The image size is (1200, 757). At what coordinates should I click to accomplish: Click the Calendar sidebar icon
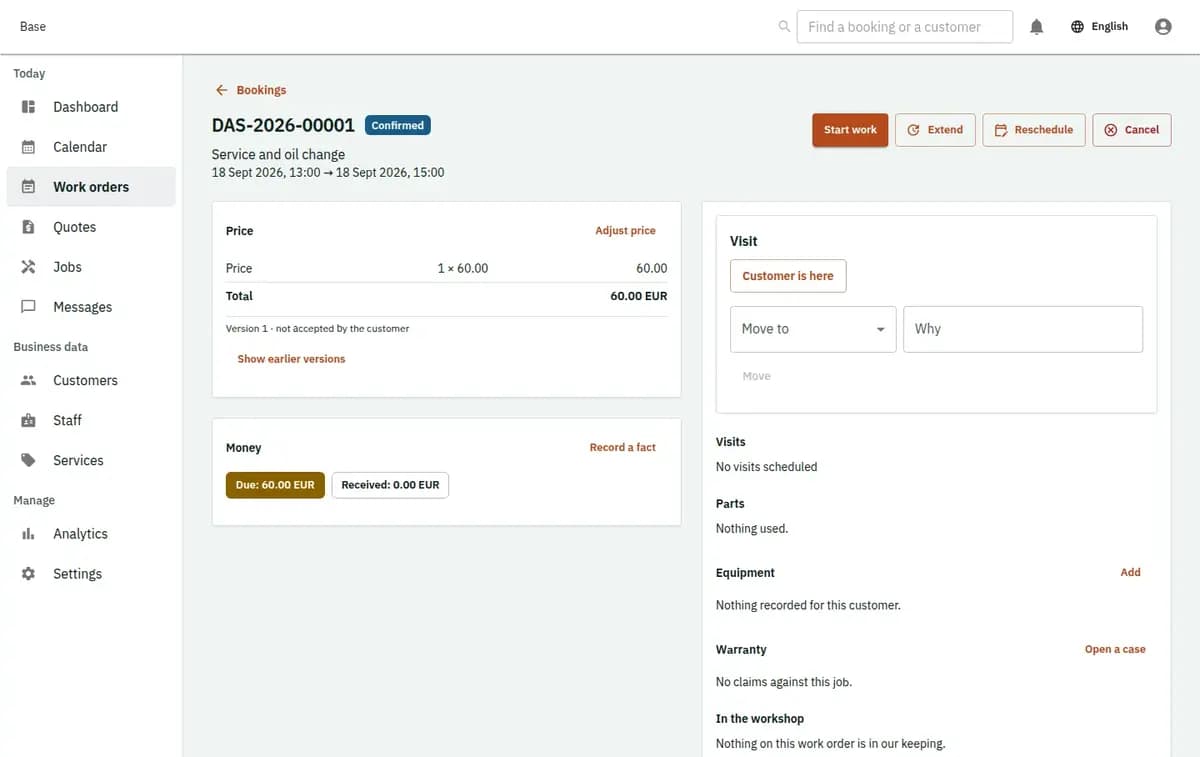(29, 147)
